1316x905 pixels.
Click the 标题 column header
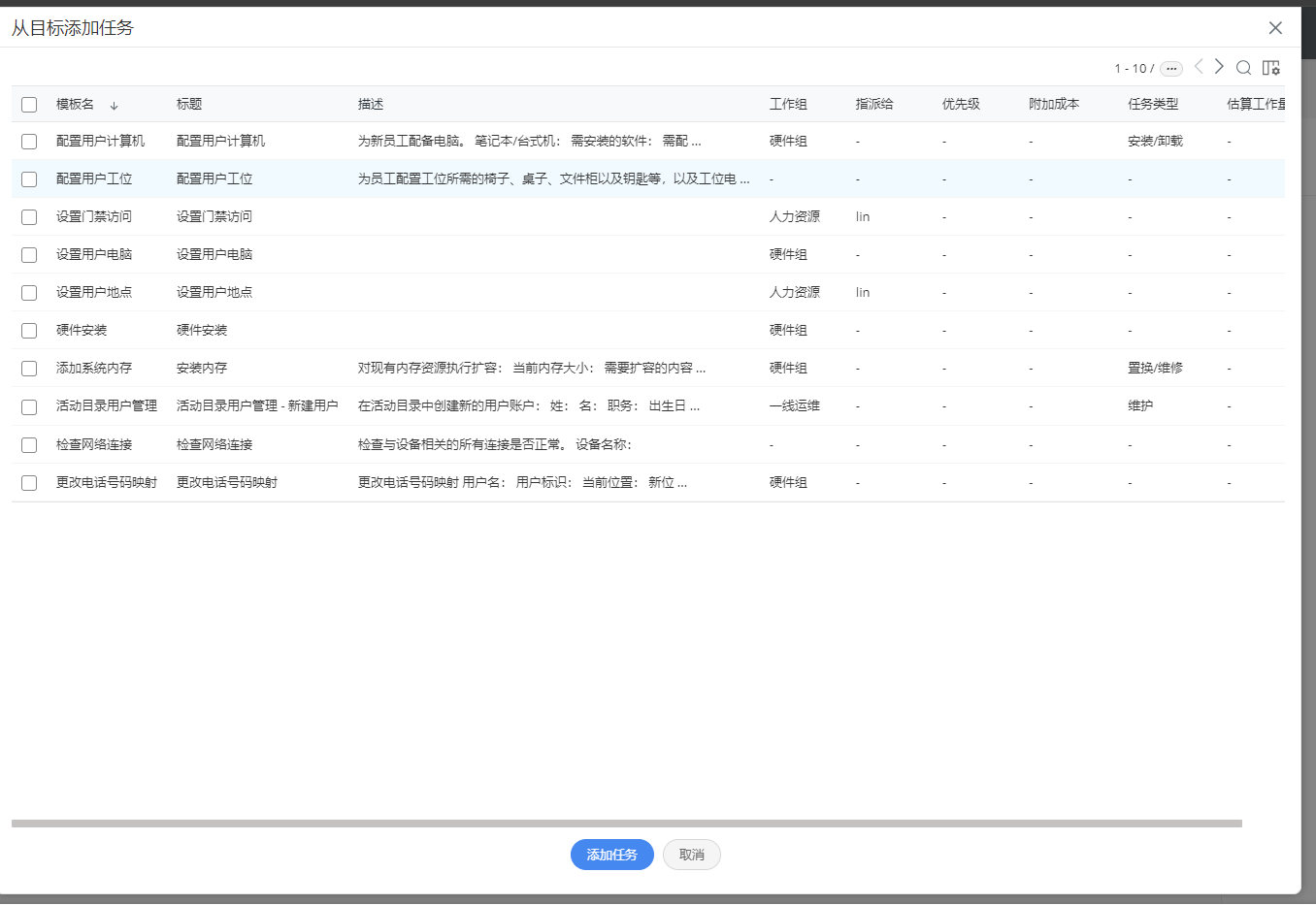point(189,104)
